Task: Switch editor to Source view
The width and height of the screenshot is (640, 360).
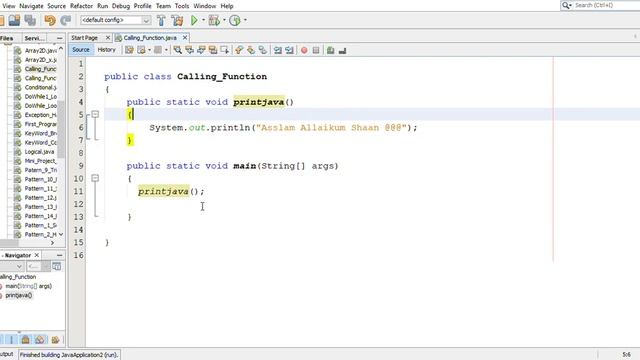Action: [81, 49]
